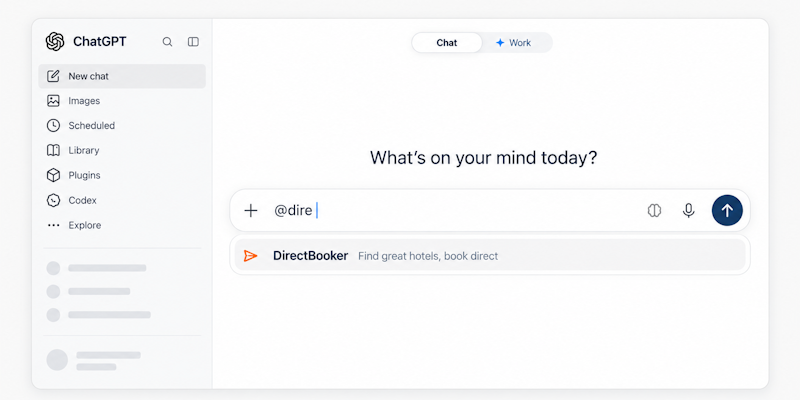Send message with the up-arrow button
The width and height of the screenshot is (800, 400).
click(x=727, y=210)
